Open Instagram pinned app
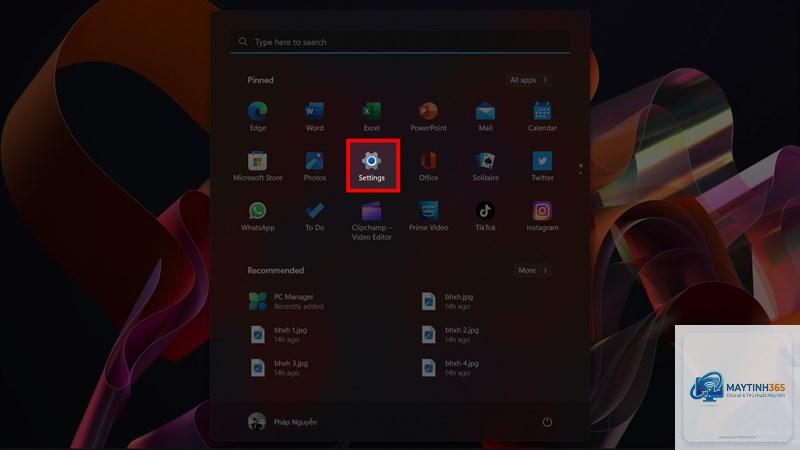The height and width of the screenshot is (450, 800). click(x=542, y=216)
